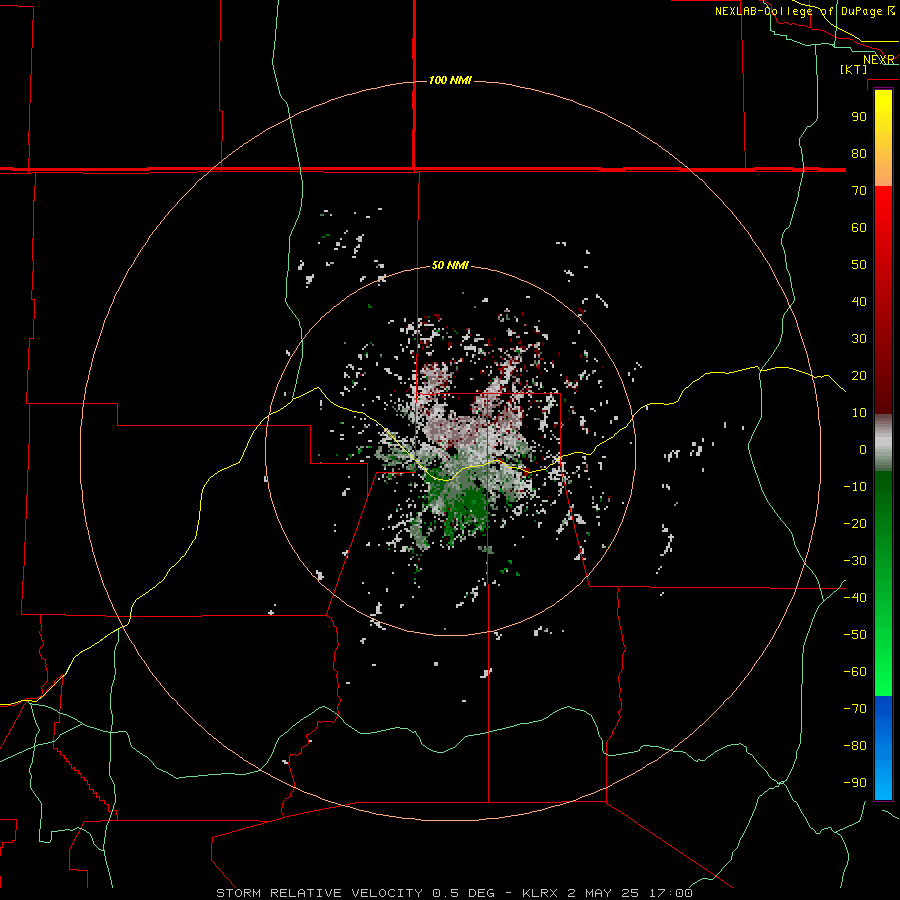This screenshot has height=900, width=900.
Task: Click the 70 value on velocity scale
Action: (859, 191)
